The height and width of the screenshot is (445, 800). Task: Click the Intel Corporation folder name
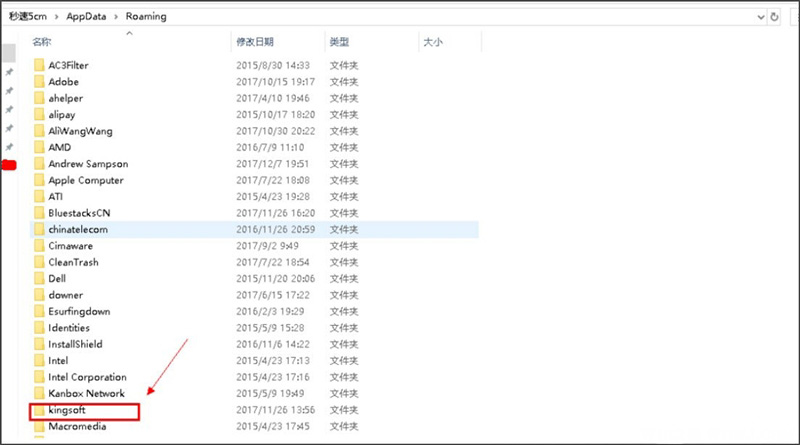[x=87, y=377]
